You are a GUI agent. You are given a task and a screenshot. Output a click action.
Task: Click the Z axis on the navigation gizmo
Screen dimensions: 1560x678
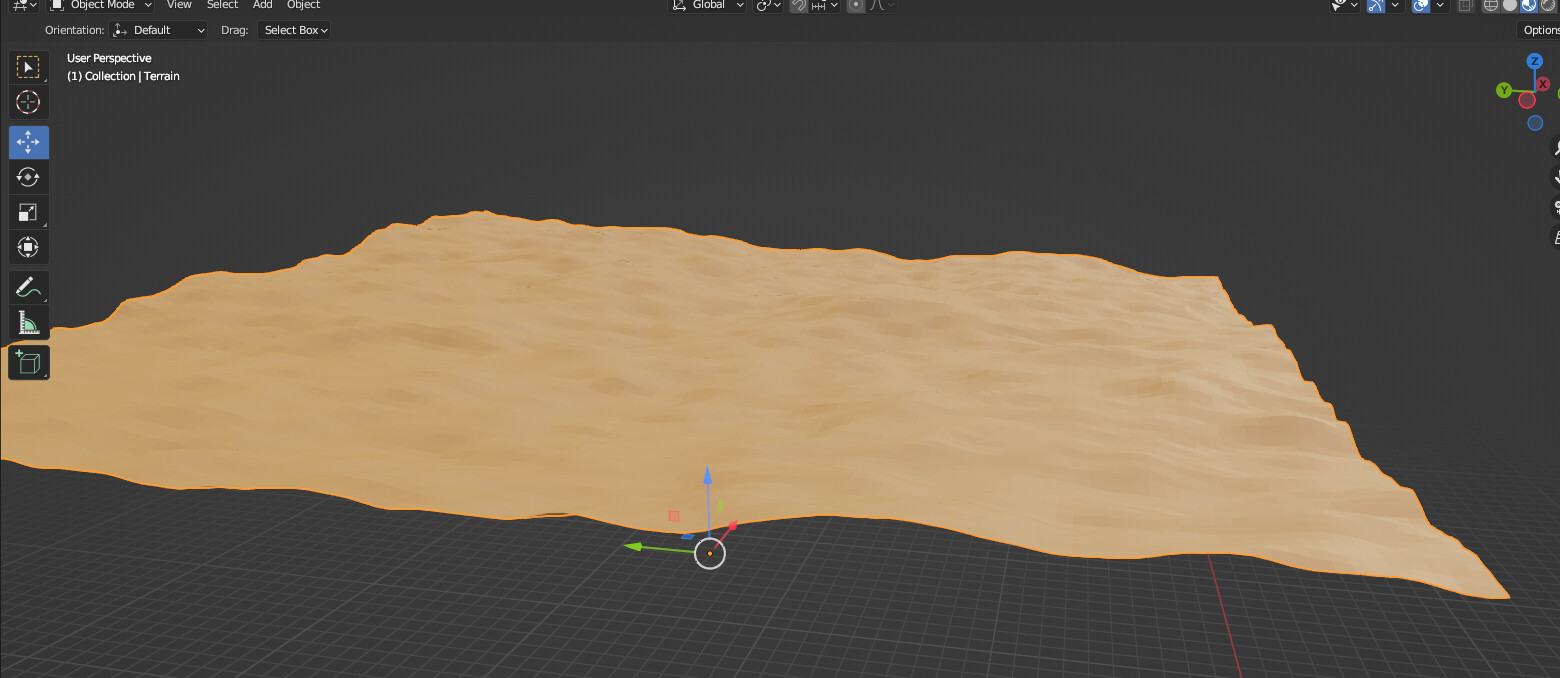pos(1535,61)
